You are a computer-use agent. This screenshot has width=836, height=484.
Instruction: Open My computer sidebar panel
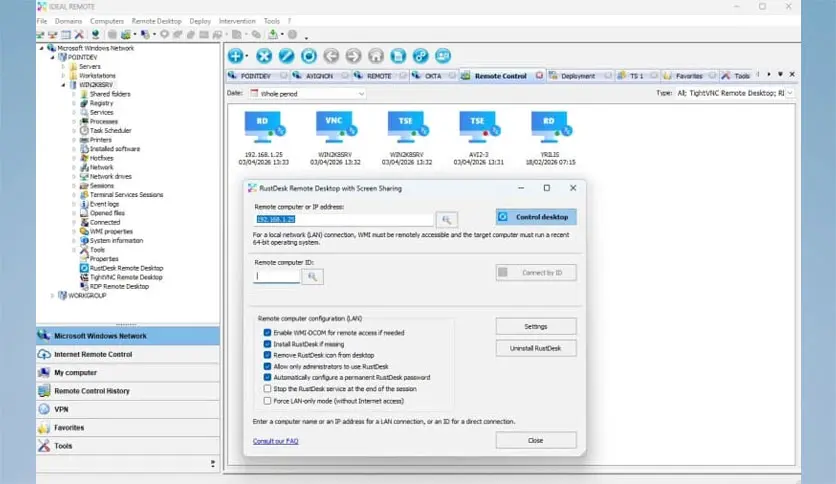point(128,373)
